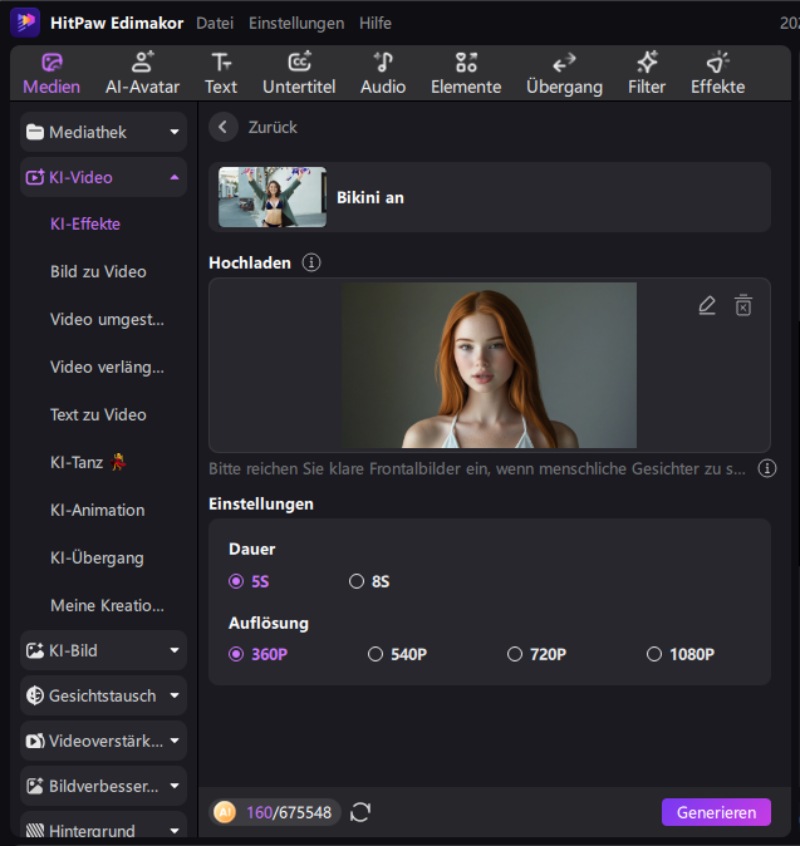Image resolution: width=800 pixels, height=846 pixels.
Task: Open the Bikini an effect thumbnail
Action: (x=271, y=197)
